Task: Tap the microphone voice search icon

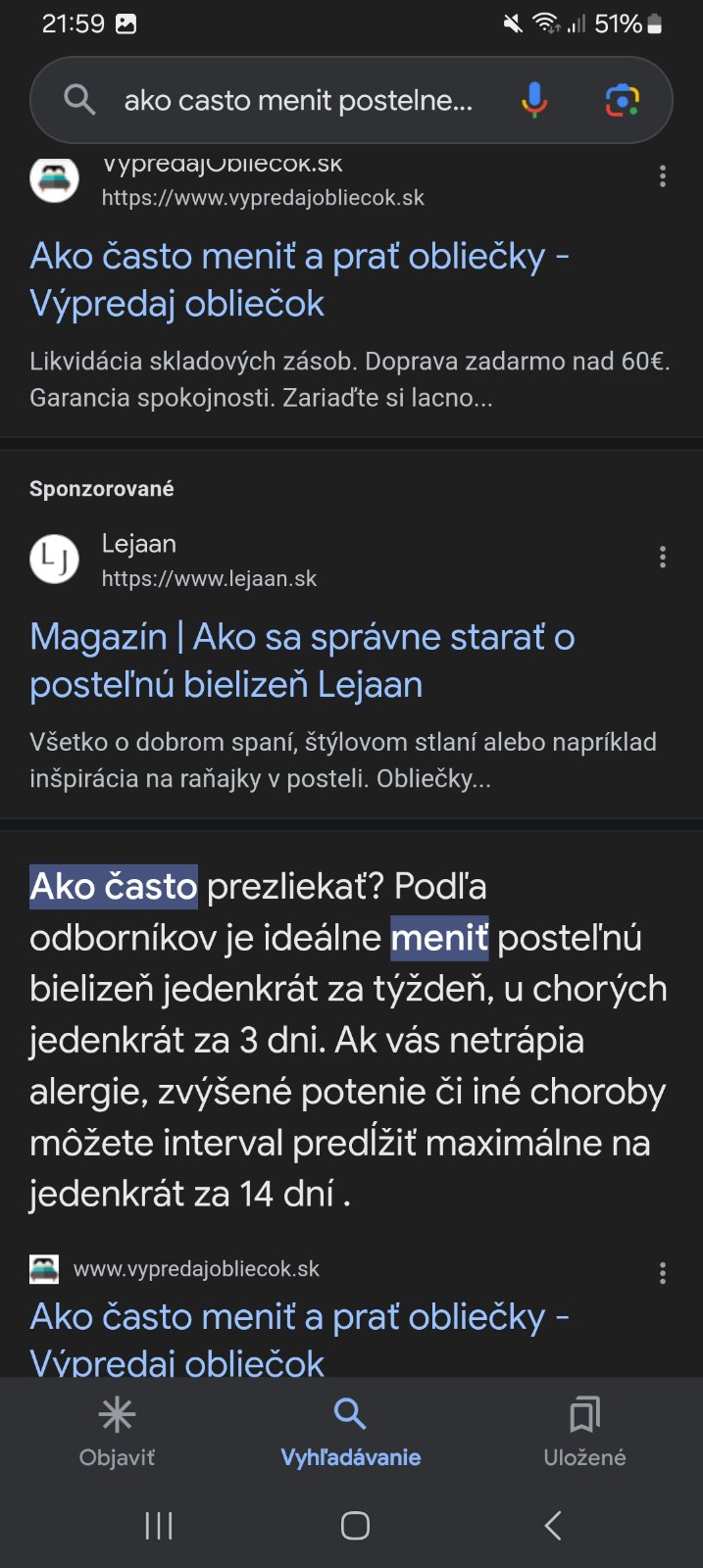Action: [534, 100]
